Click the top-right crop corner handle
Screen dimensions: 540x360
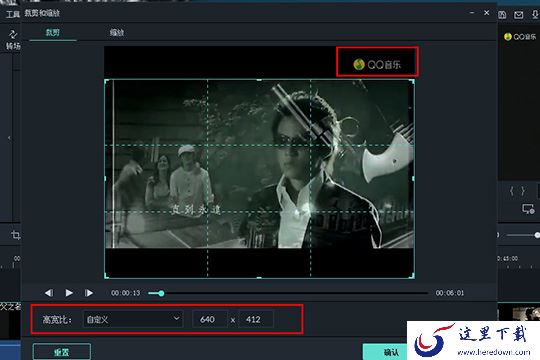click(x=412, y=81)
